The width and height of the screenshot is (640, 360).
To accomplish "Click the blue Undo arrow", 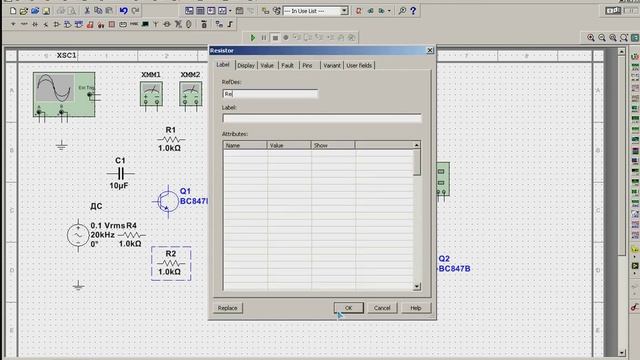I will [124, 11].
